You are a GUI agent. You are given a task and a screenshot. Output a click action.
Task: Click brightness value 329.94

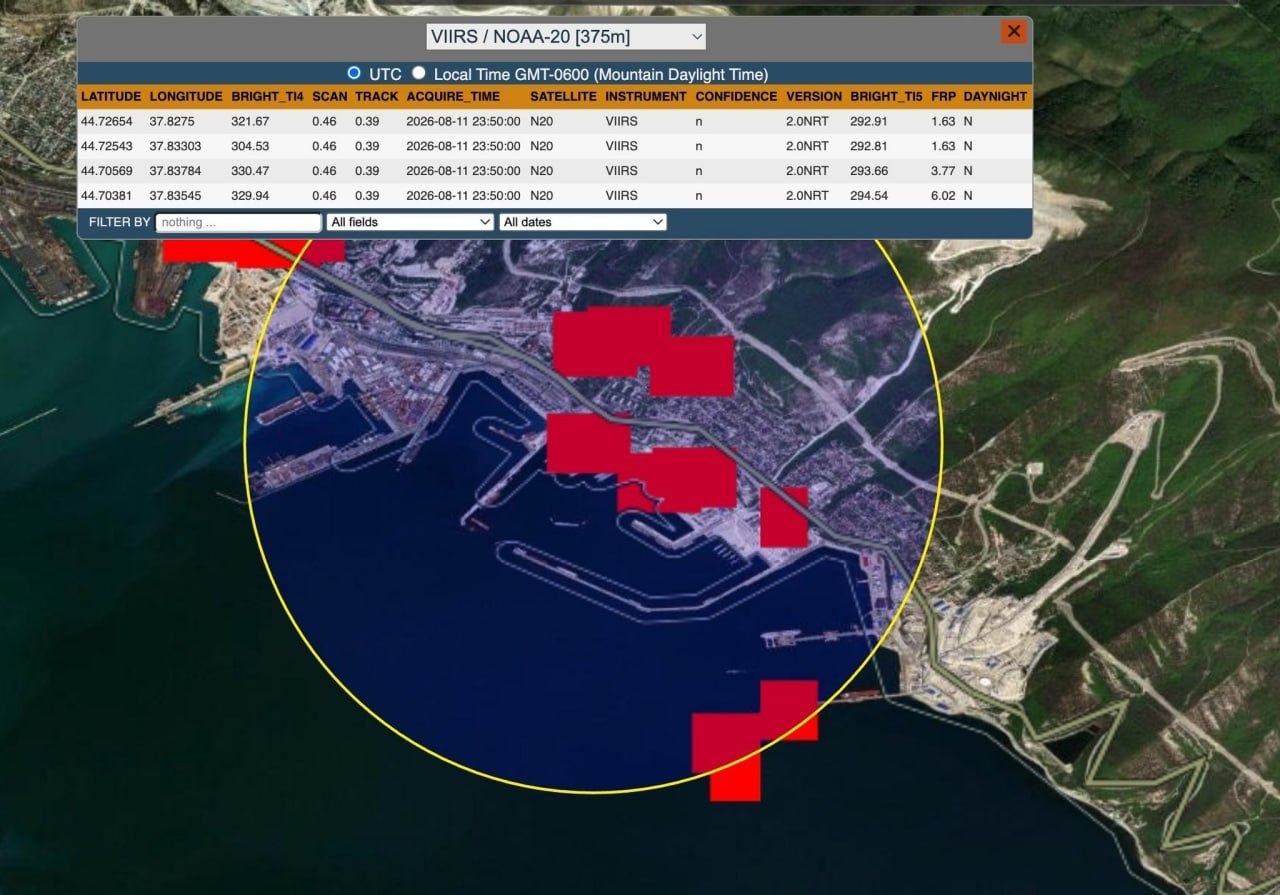250,196
